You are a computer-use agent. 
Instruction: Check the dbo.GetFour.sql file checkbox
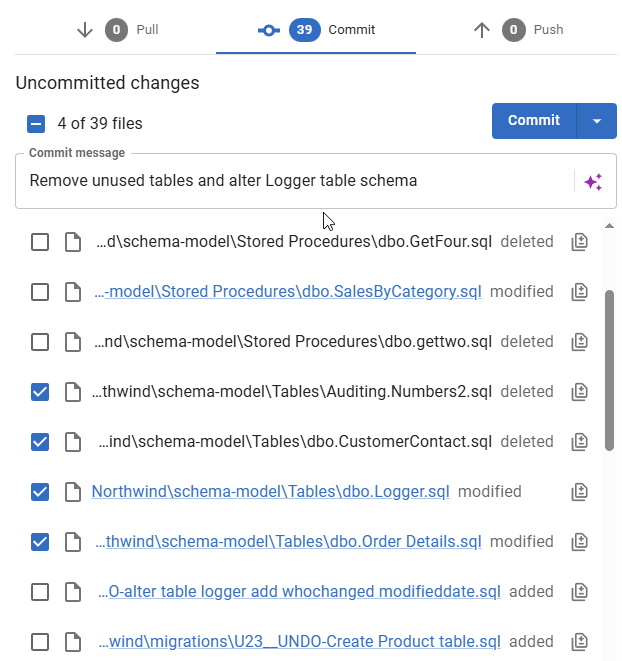40,242
